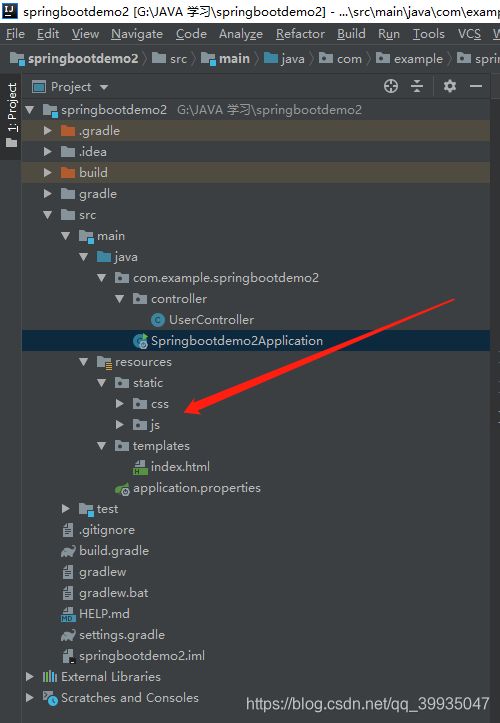Expand the .gradle folder
The height and width of the screenshot is (723, 500).
[x=48, y=131]
